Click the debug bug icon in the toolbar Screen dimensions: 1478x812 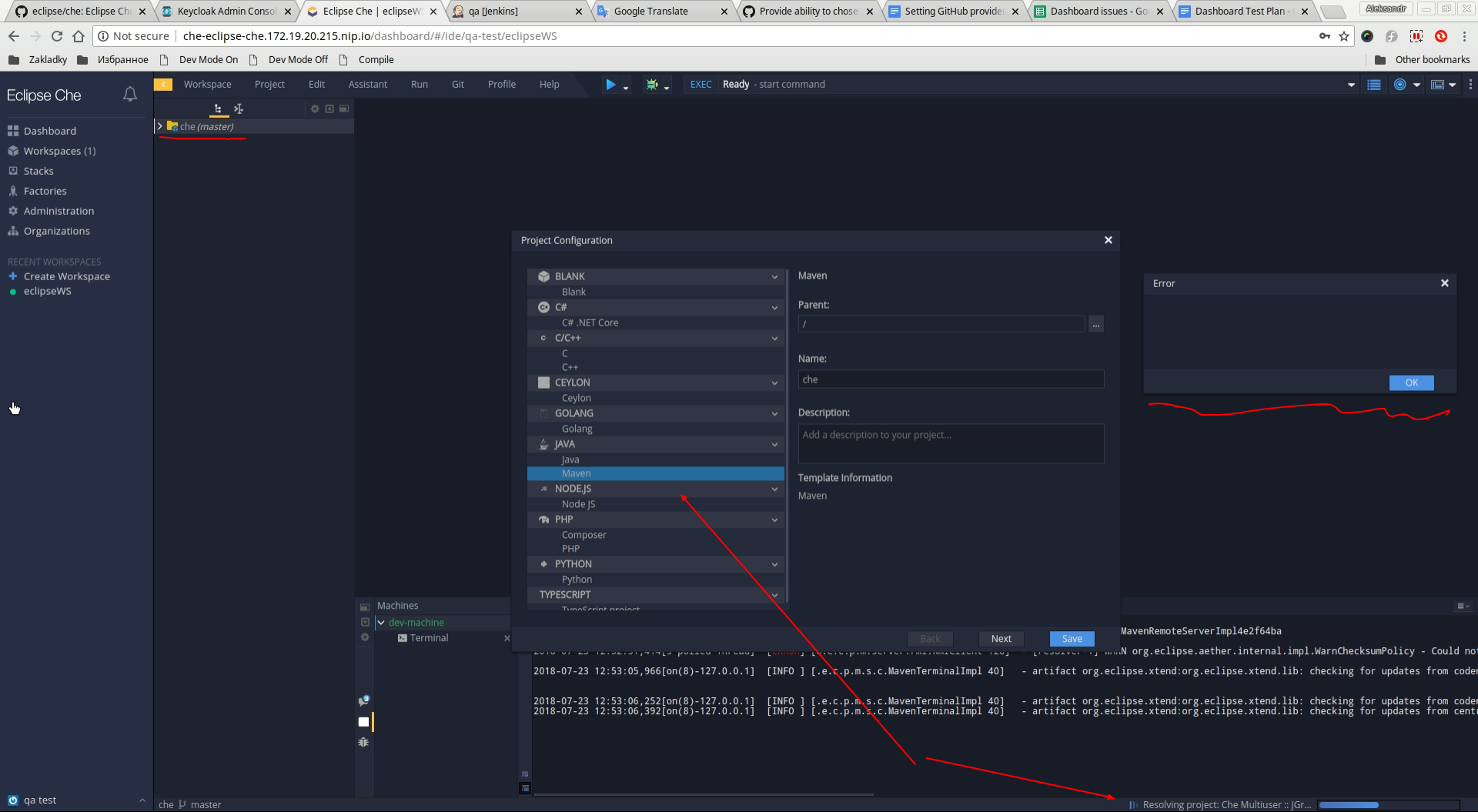click(652, 85)
